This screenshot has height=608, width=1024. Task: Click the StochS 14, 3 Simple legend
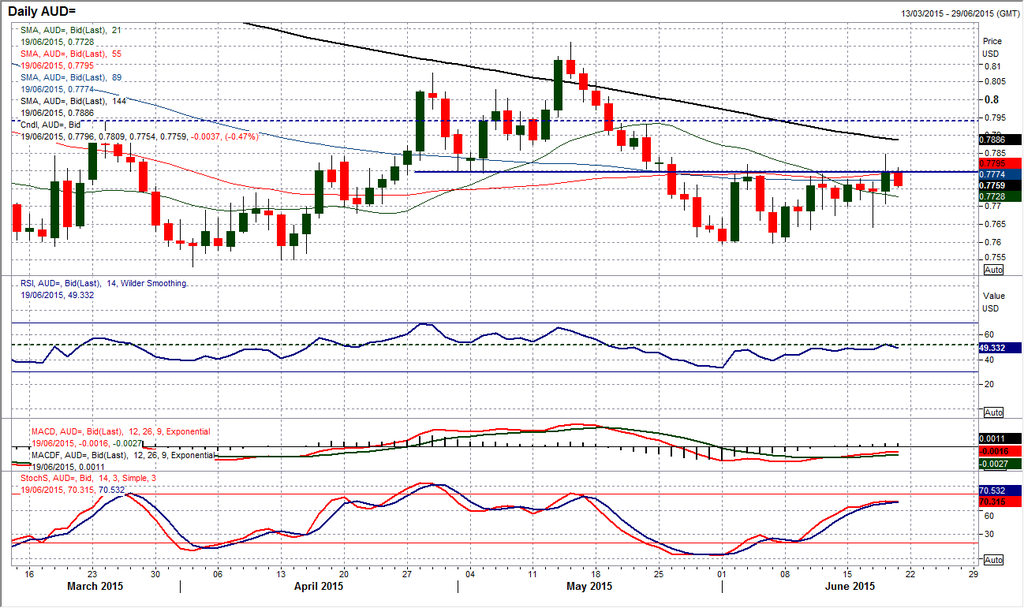88,479
